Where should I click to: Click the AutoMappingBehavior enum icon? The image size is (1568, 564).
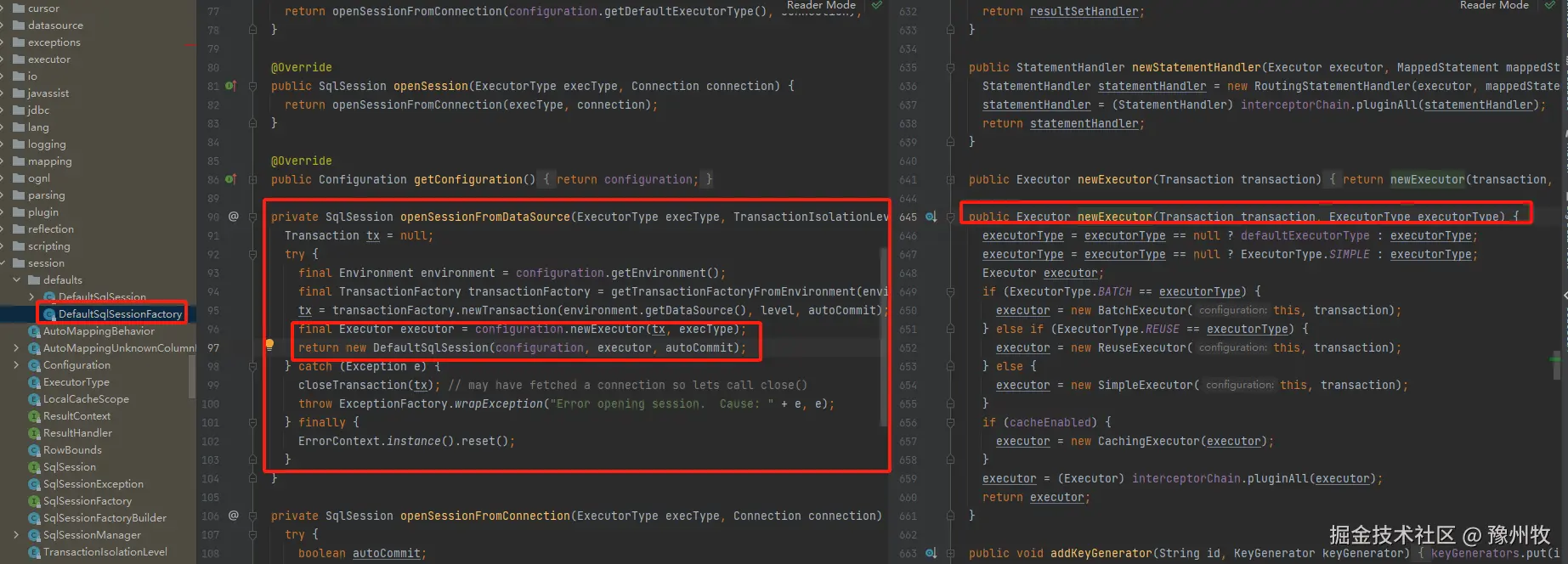35,331
